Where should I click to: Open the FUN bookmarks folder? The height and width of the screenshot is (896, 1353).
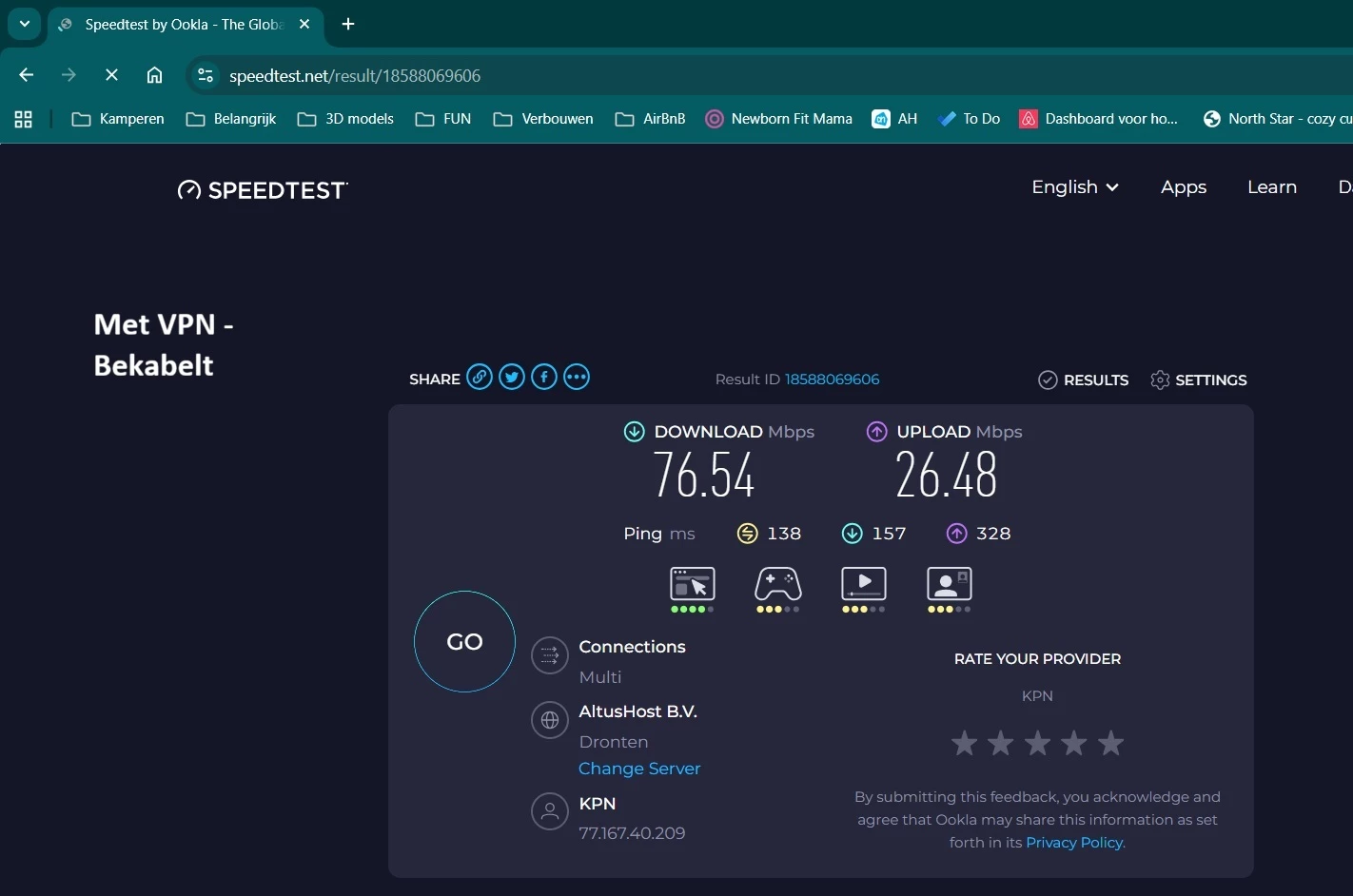[443, 119]
